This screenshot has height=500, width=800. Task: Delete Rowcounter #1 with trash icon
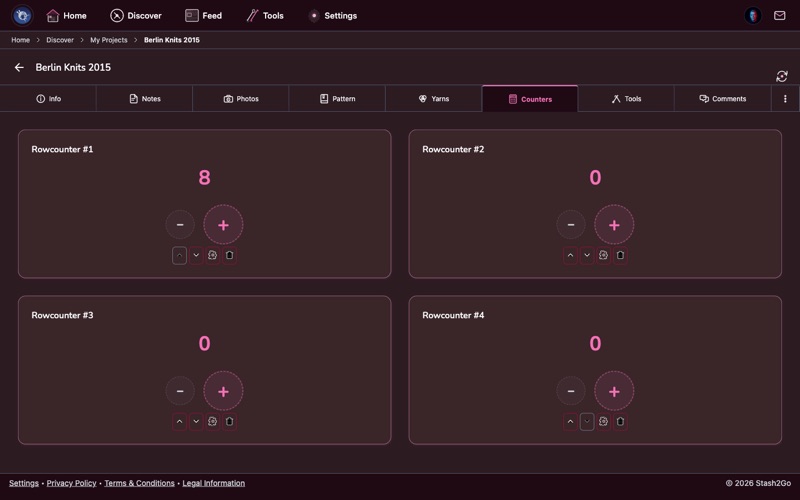(x=230, y=255)
